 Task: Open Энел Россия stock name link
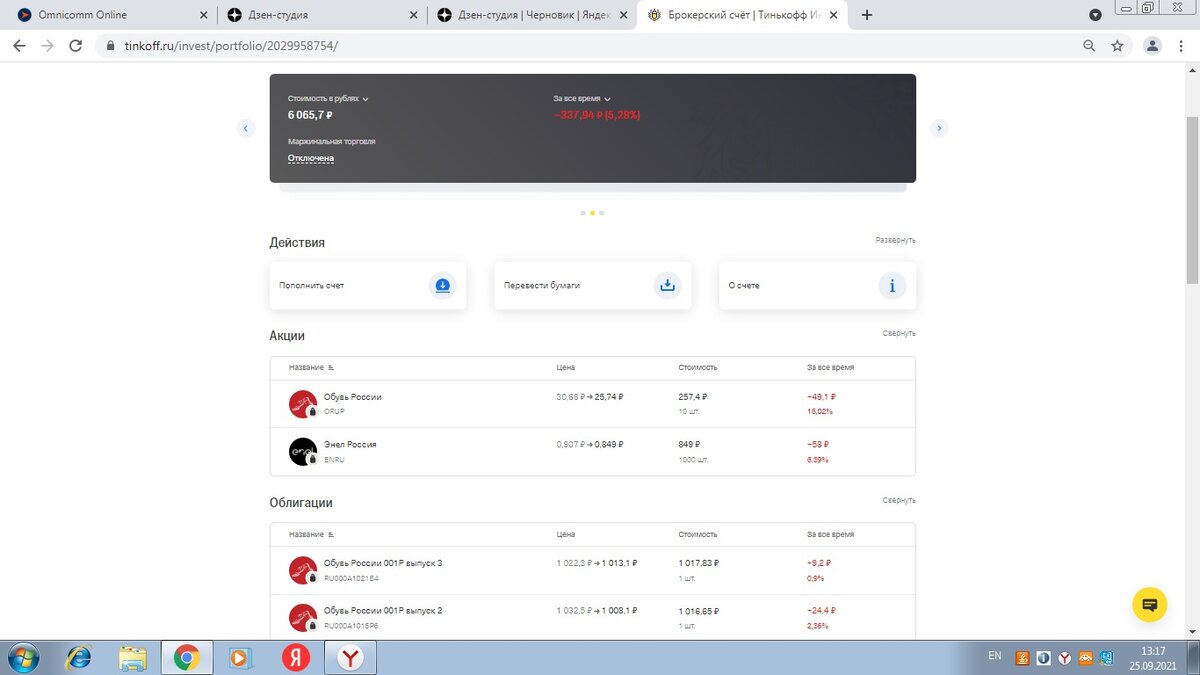pos(350,444)
